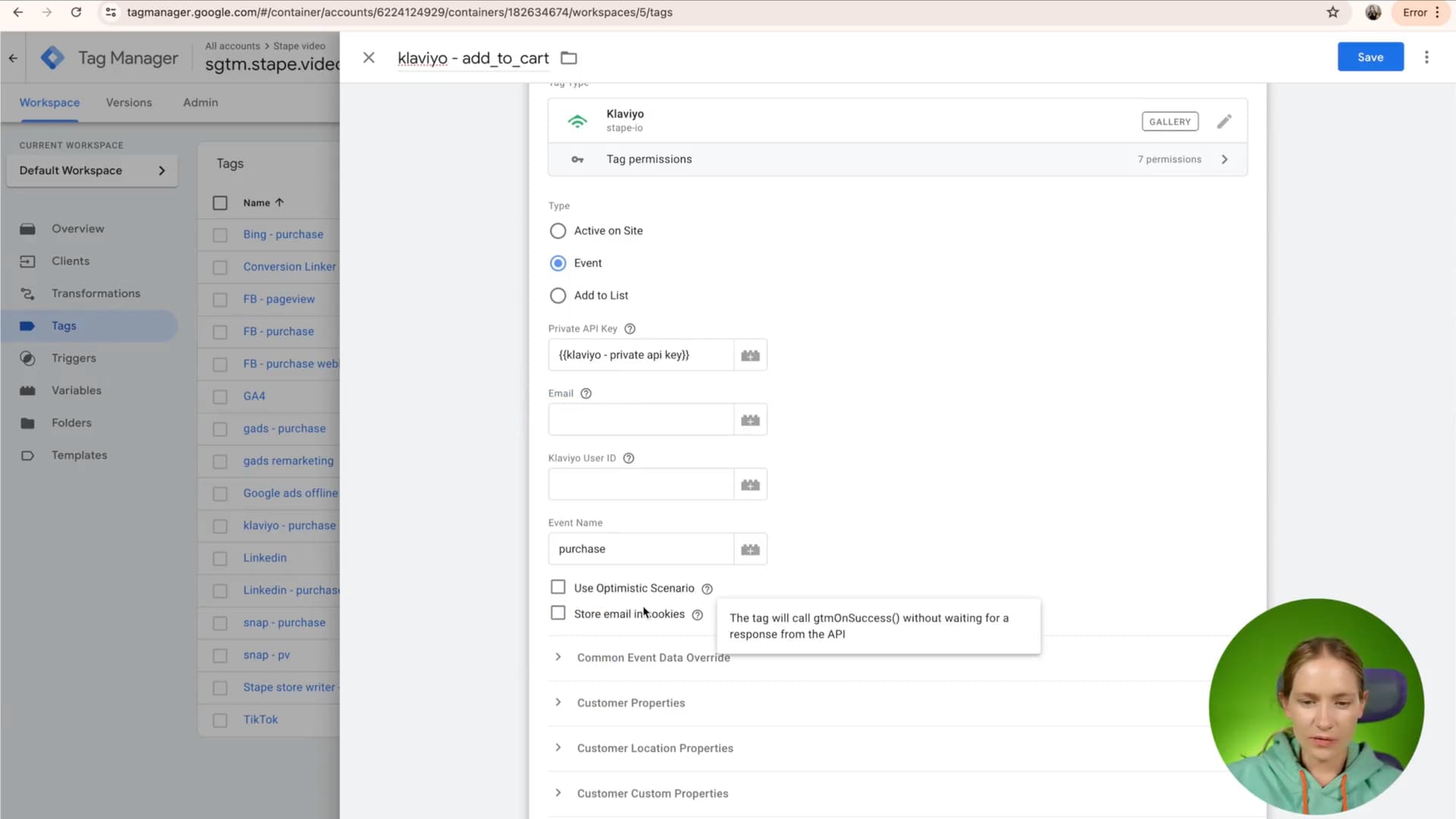1456x819 pixels.
Task: Click the GALLERY badge button
Action: (x=1170, y=121)
